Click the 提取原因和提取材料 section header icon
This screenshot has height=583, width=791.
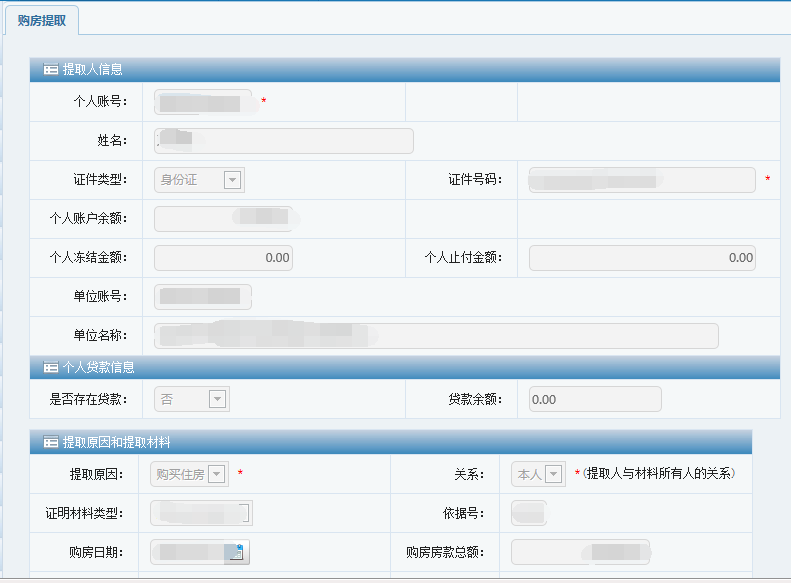[50, 442]
